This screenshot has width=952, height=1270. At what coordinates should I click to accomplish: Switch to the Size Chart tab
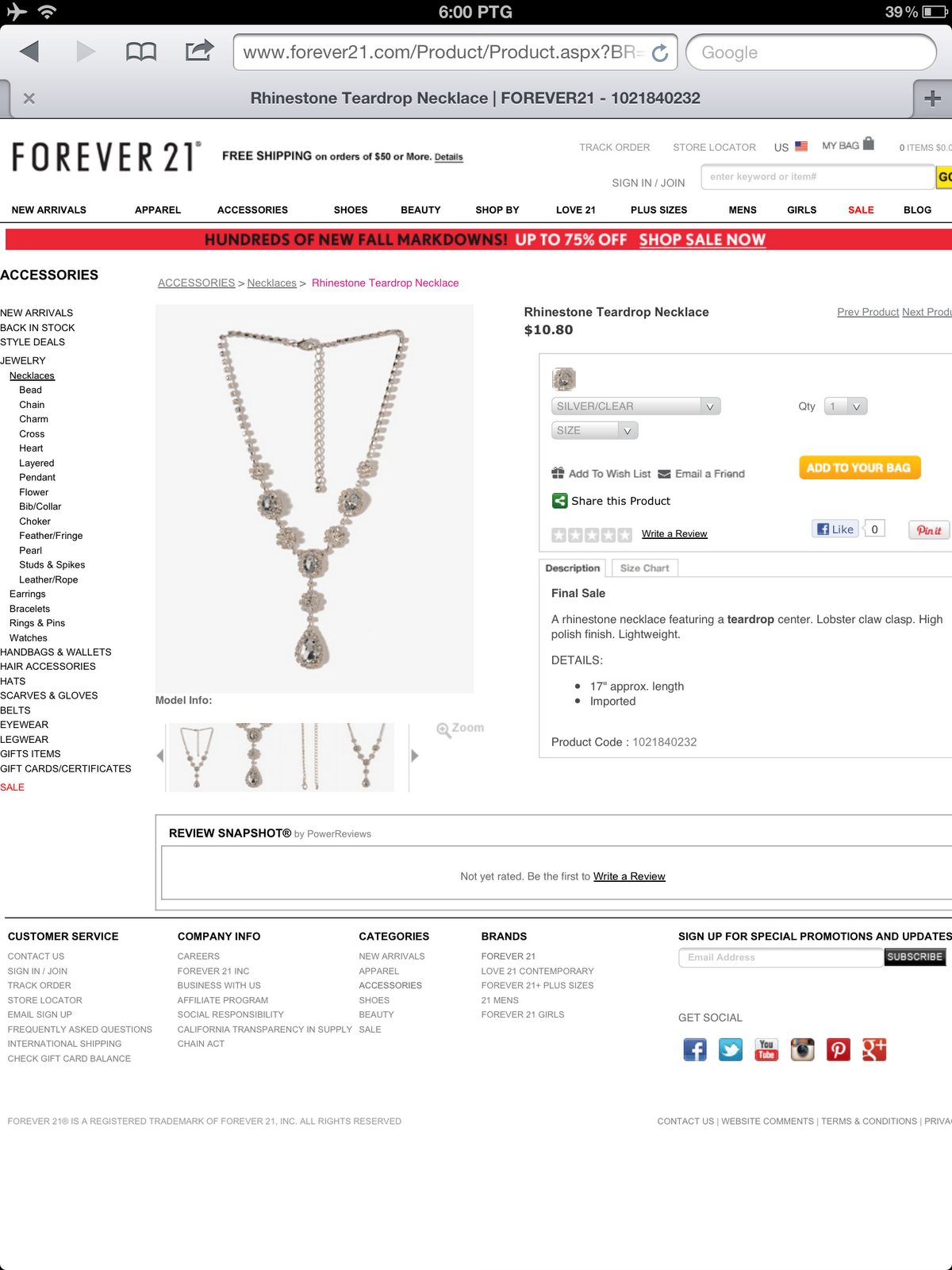[x=645, y=568]
